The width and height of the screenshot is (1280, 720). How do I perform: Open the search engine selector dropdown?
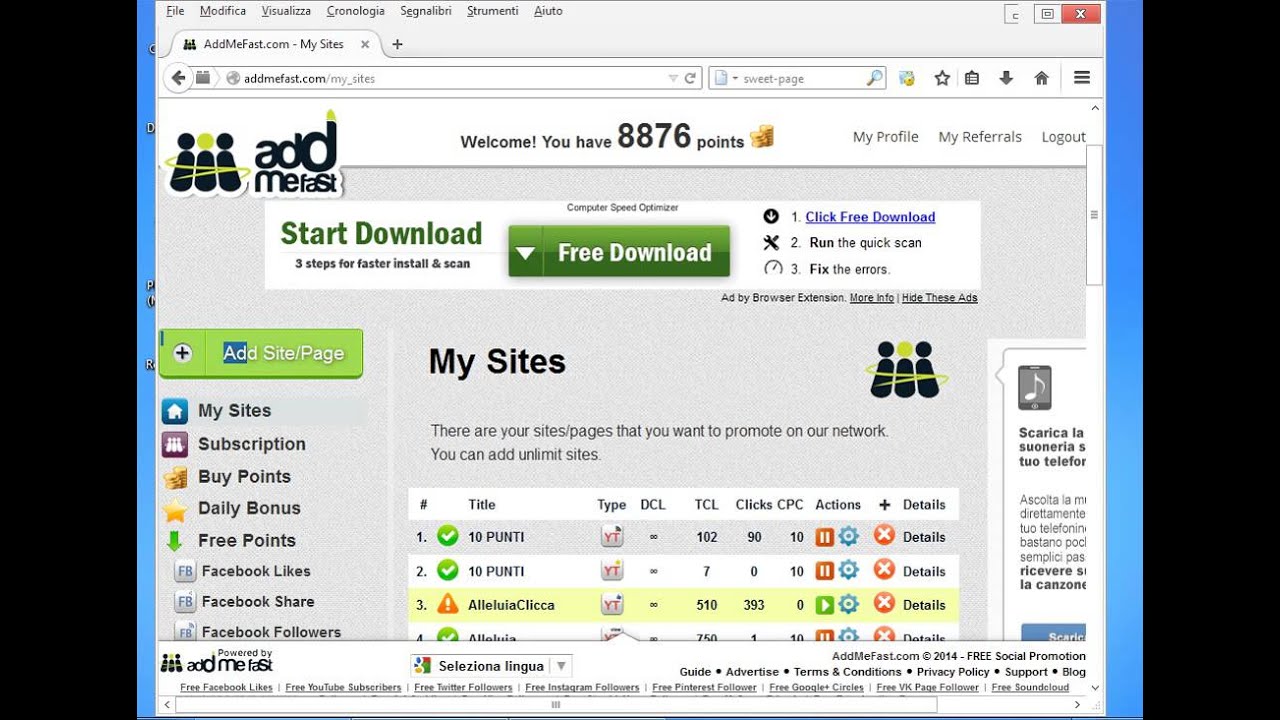point(725,78)
